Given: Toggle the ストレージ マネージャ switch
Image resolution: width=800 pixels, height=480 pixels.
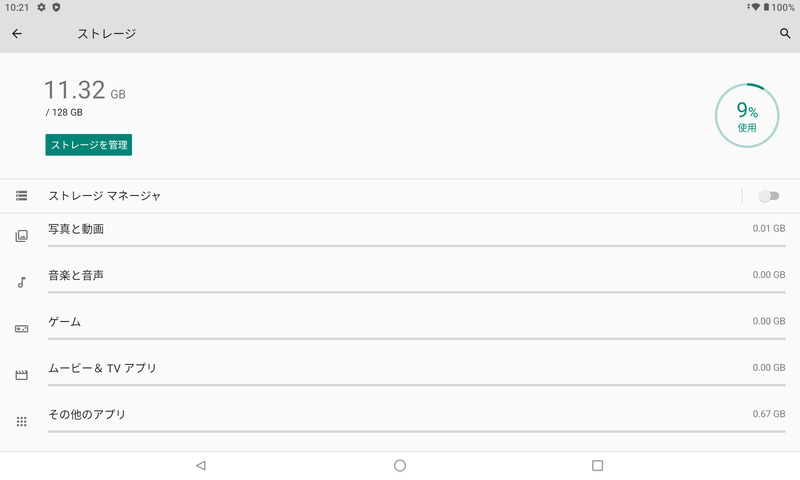Looking at the screenshot, I should coord(768,196).
